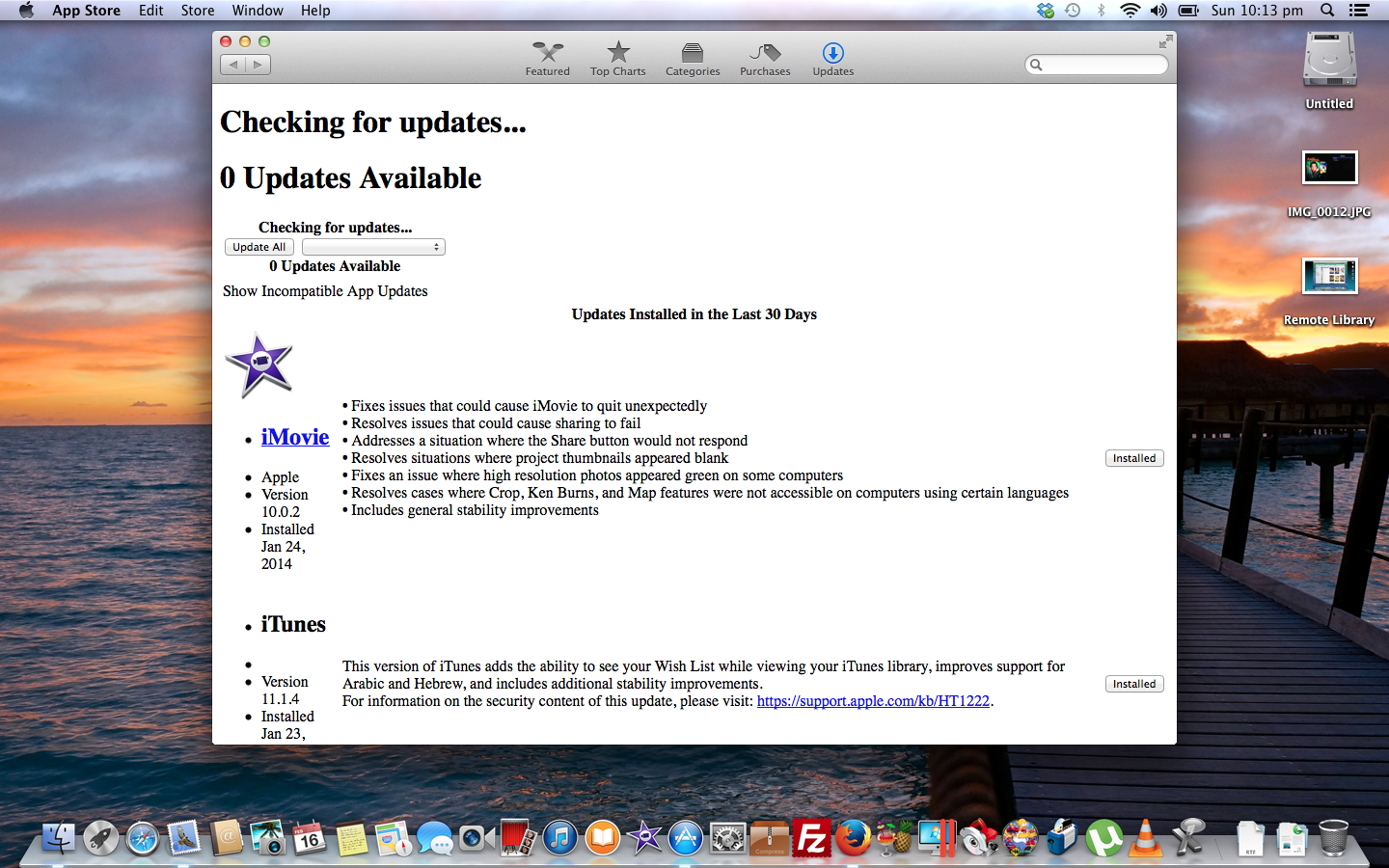This screenshot has height=868, width=1389.
Task: Open FaceTime from the Dock
Action: point(477,837)
